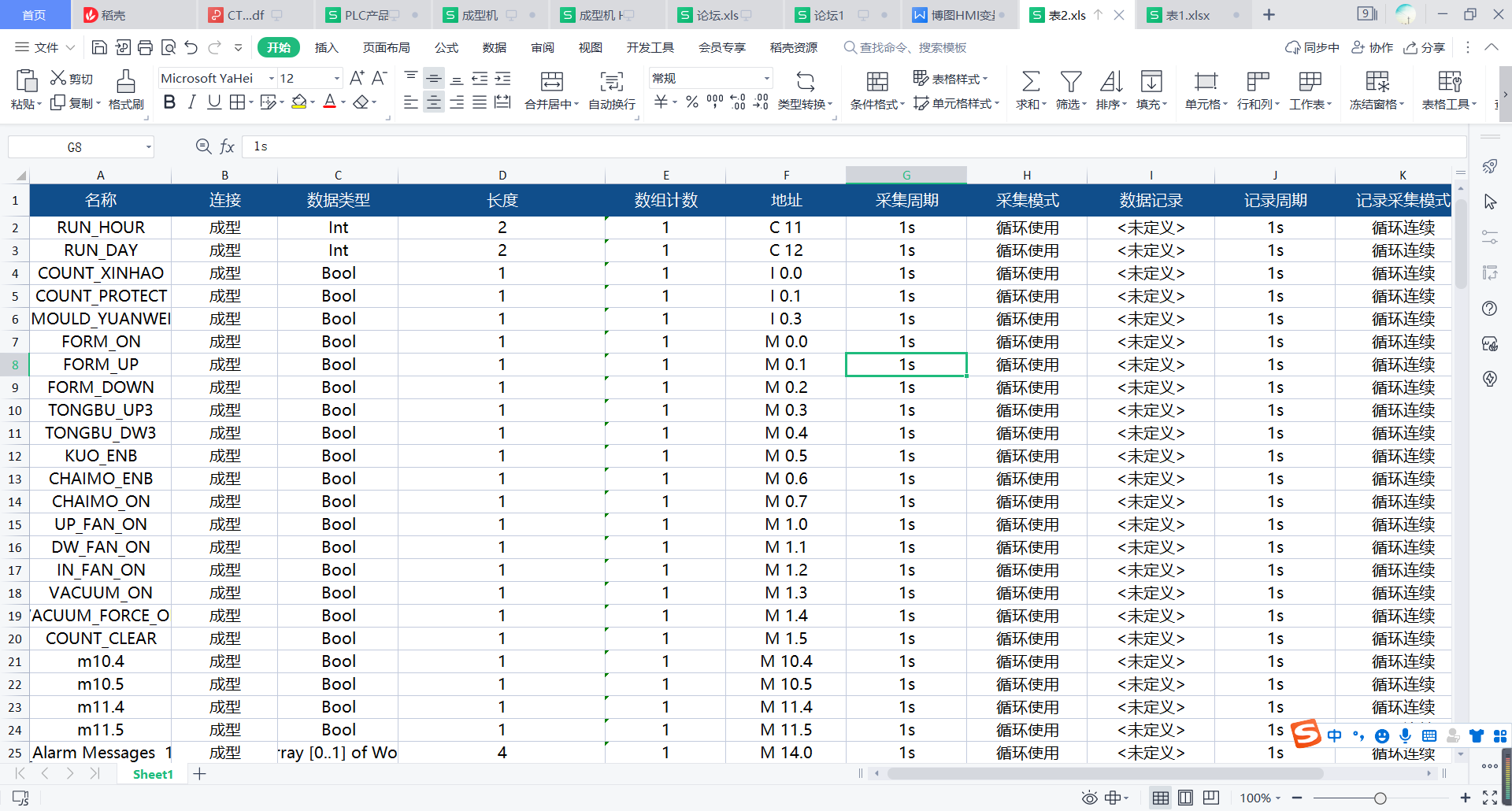Click the Fill (填充) icon
This screenshot has width=1512, height=811.
[1151, 81]
